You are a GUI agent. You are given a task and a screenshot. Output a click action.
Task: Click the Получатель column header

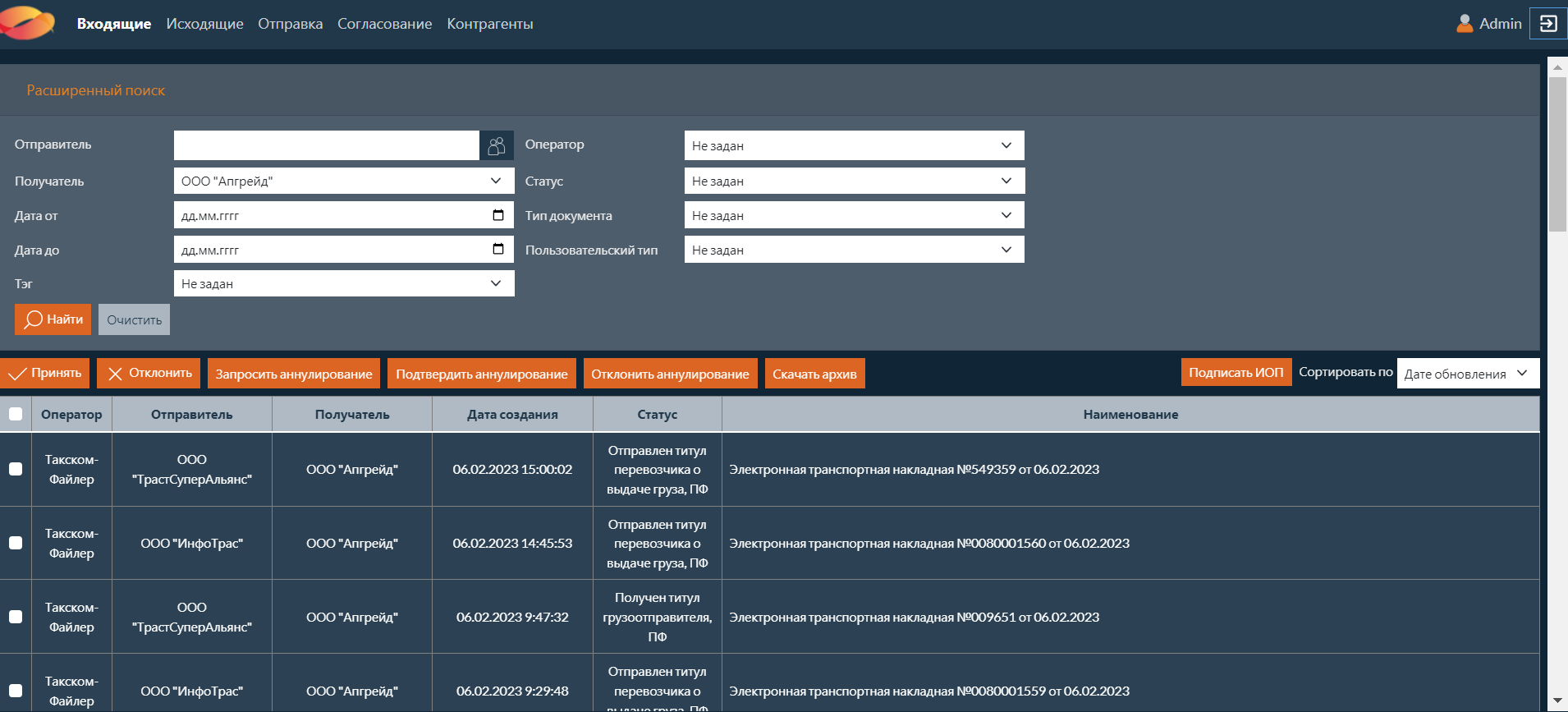click(352, 414)
